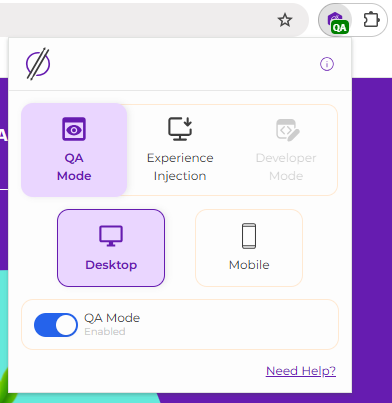Open the Need Help? link
The width and height of the screenshot is (392, 403).
click(x=301, y=371)
